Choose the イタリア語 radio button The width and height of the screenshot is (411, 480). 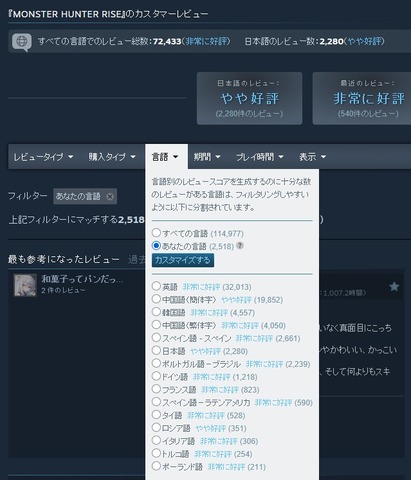click(156, 440)
